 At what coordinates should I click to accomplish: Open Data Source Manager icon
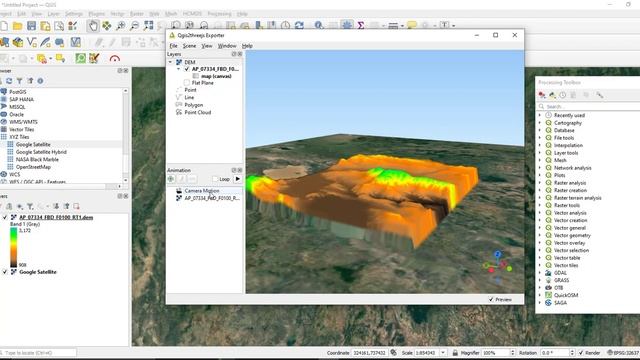click(x=4, y=42)
